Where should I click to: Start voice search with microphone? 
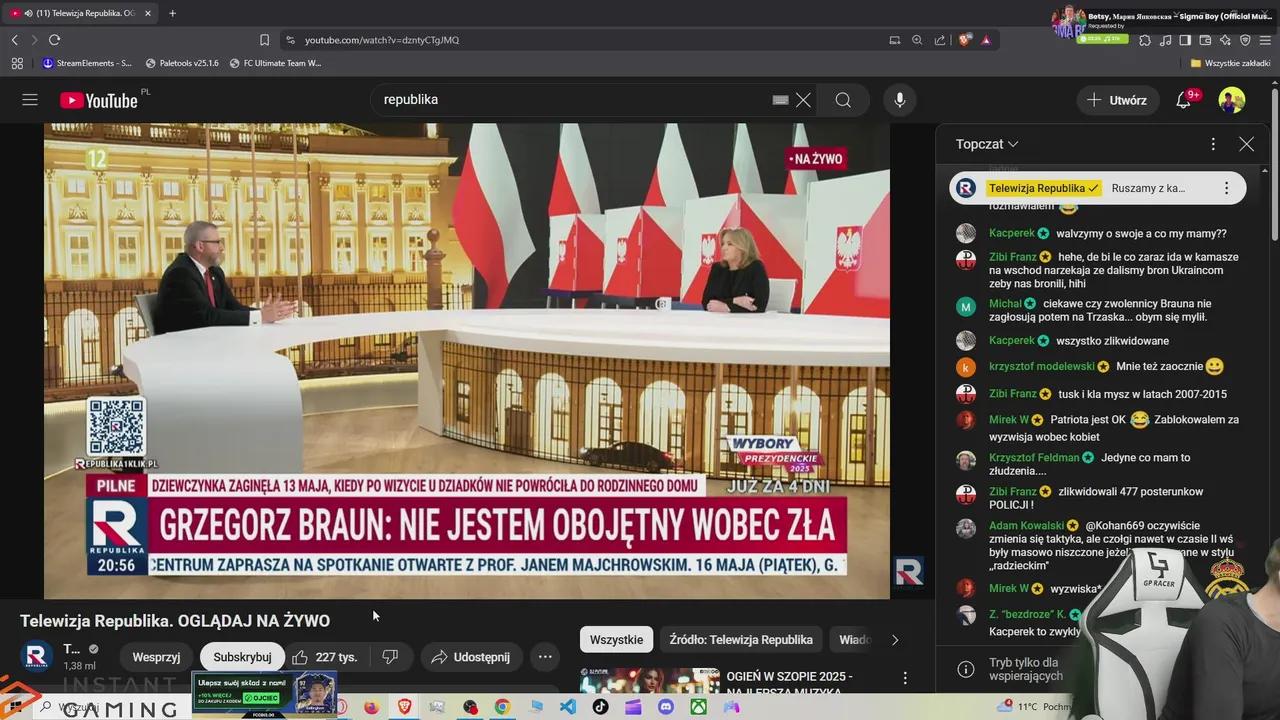click(x=900, y=100)
